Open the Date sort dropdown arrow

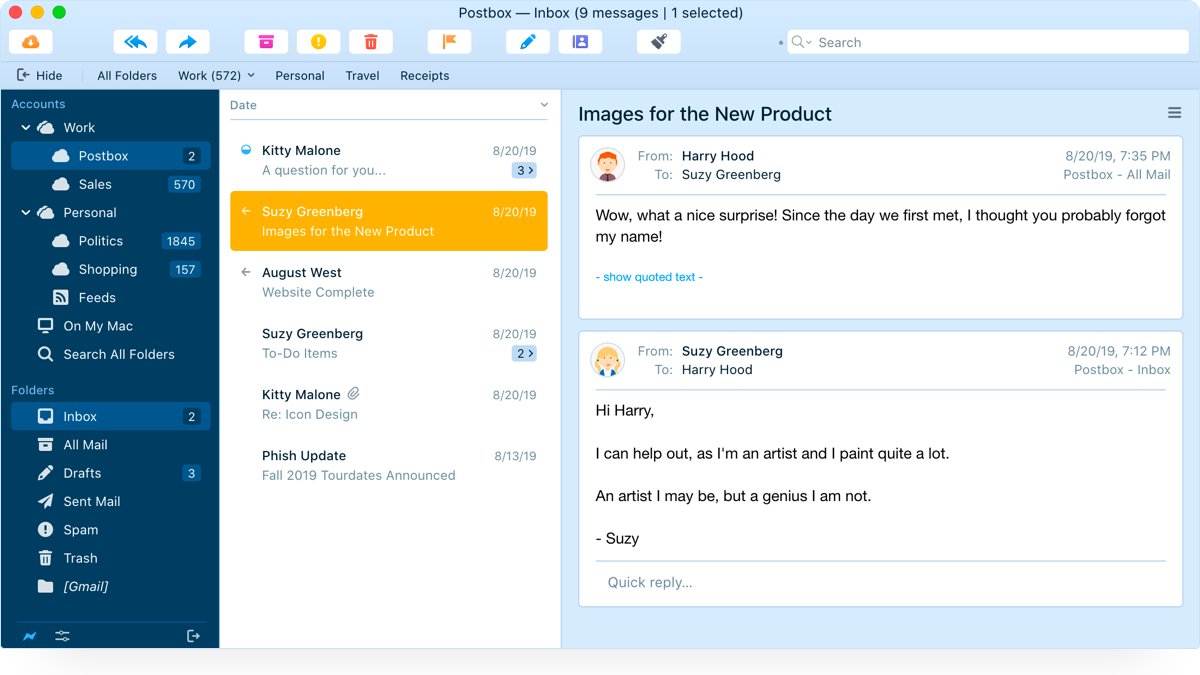tap(544, 105)
